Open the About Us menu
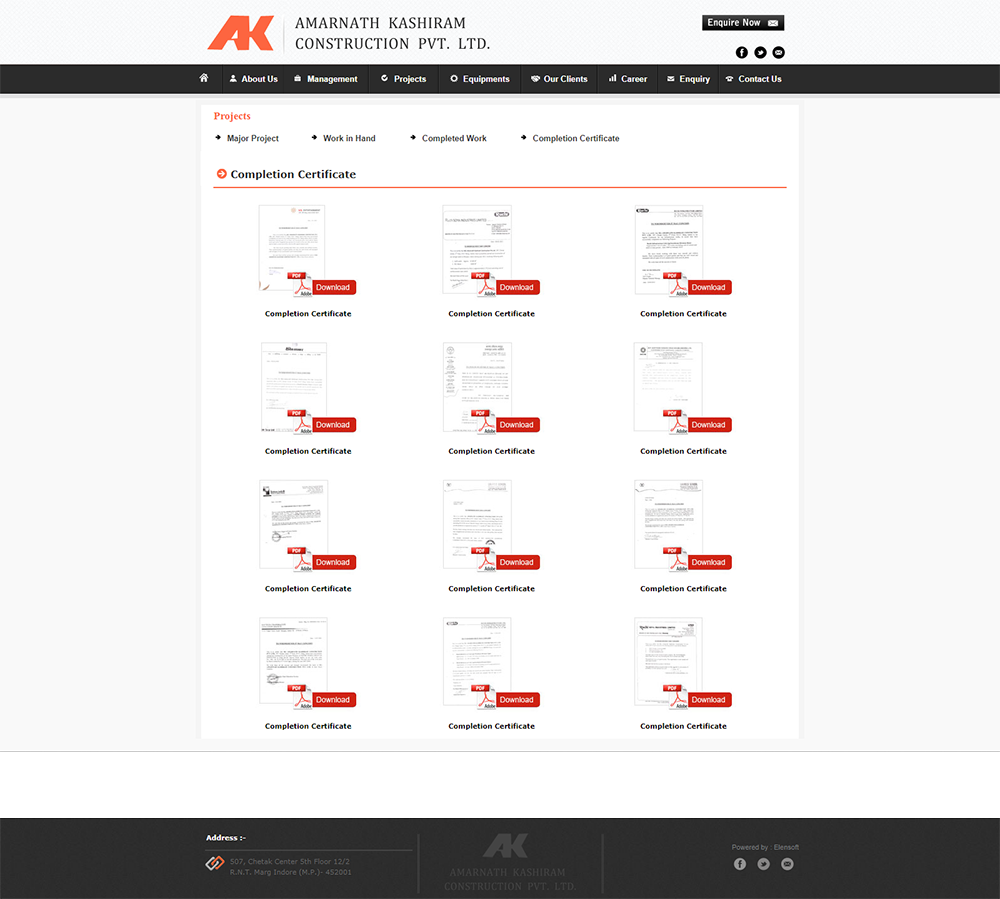Viewport: 1000px width, 899px height. pyautogui.click(x=253, y=79)
